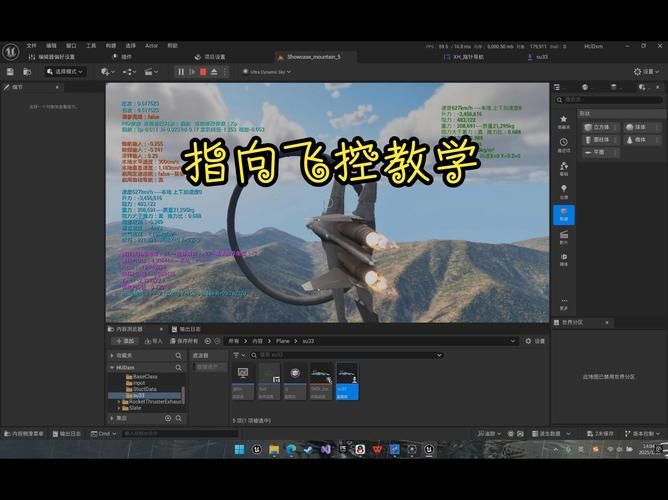Select the 立方体 cube shape
The width and height of the screenshot is (668, 500).
pos(601,127)
